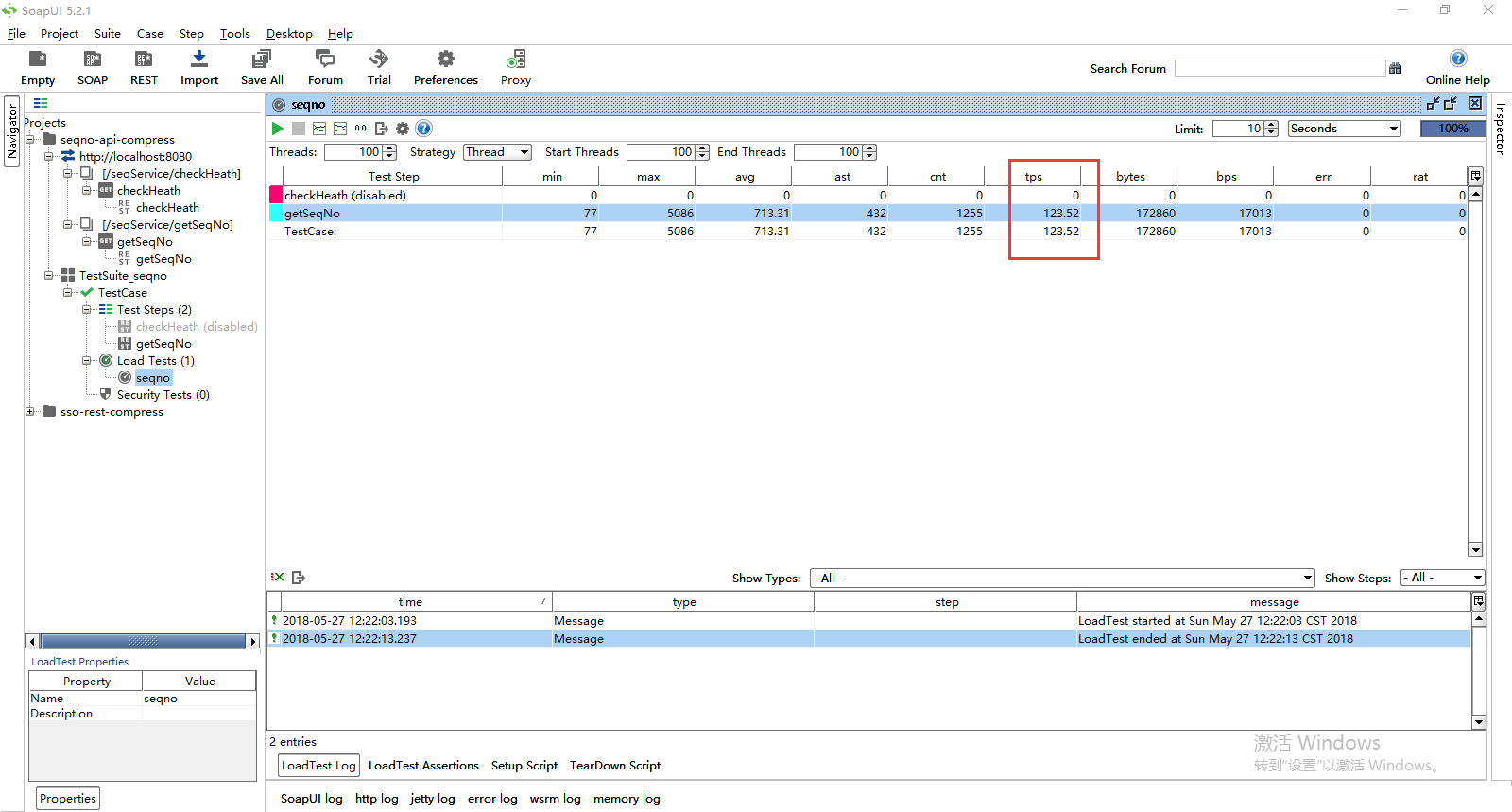The width and height of the screenshot is (1512, 812).
Task: Open the Help menu
Action: 340,34
